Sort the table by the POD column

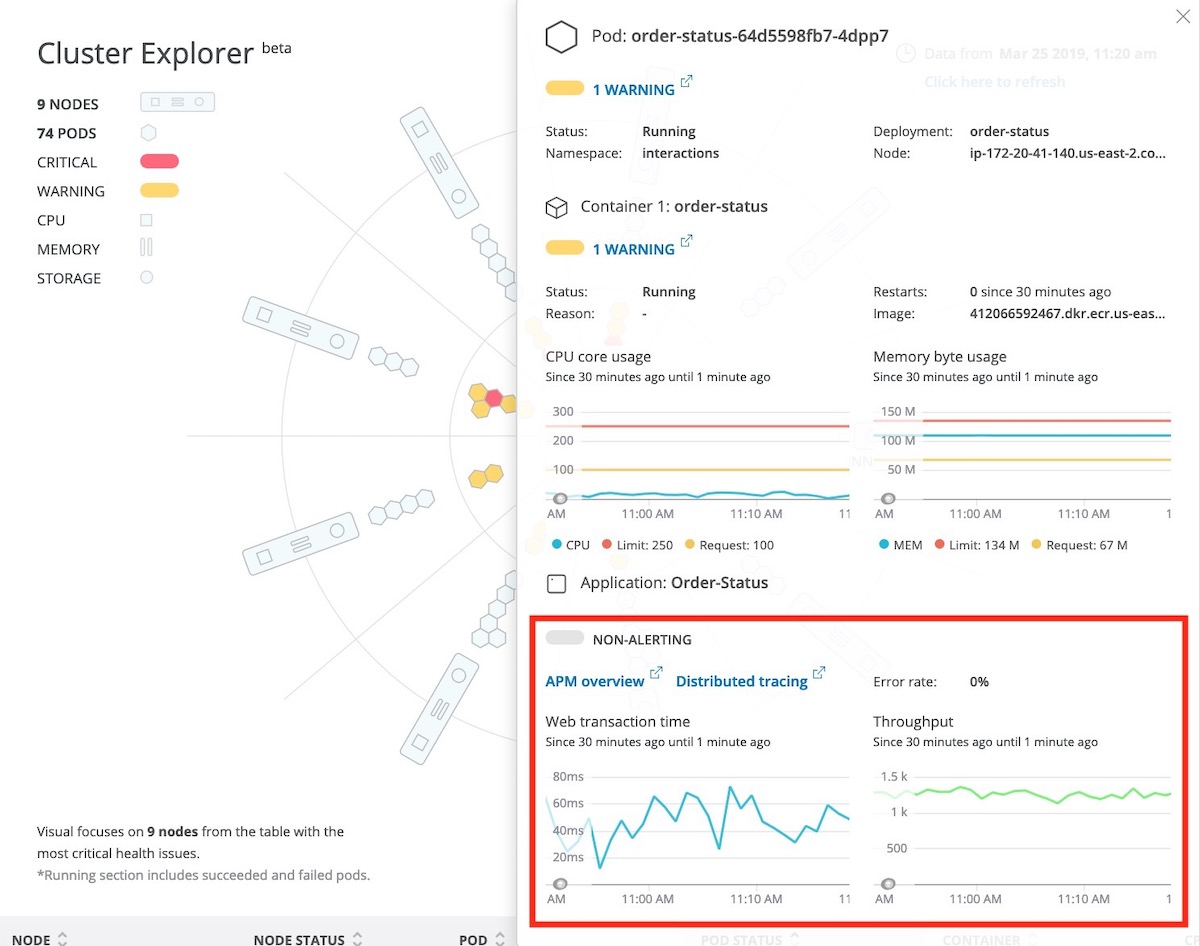(481, 939)
